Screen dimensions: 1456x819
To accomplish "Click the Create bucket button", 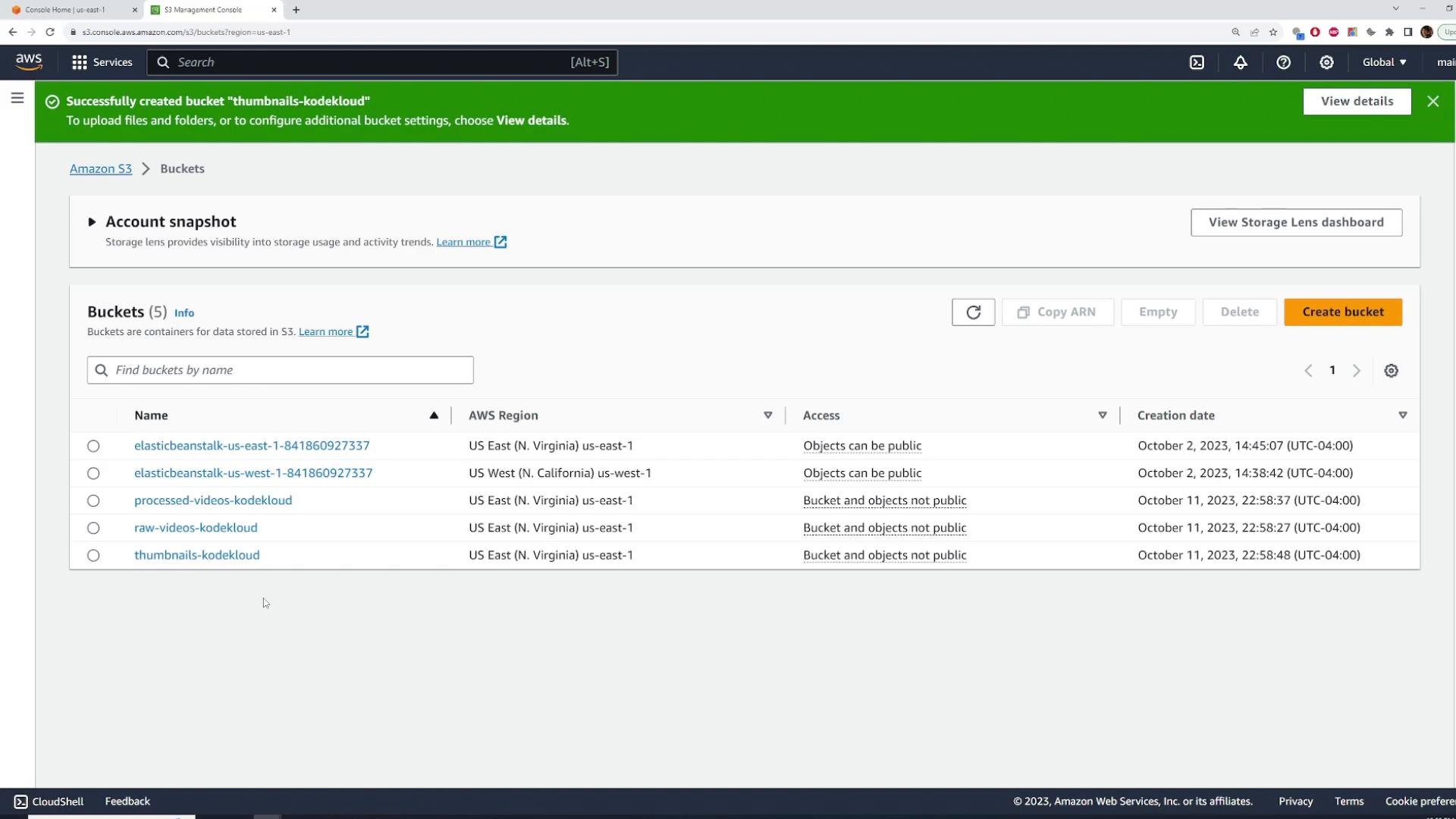I will 1342,312.
